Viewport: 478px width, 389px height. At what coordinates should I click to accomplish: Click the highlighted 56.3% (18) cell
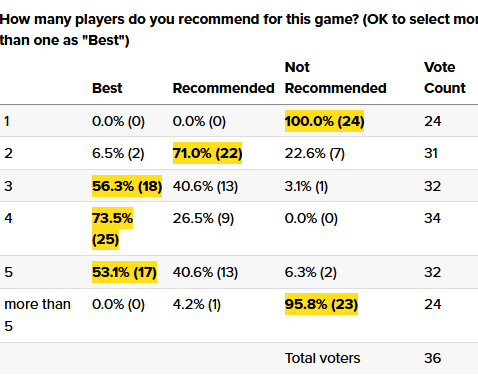127,186
